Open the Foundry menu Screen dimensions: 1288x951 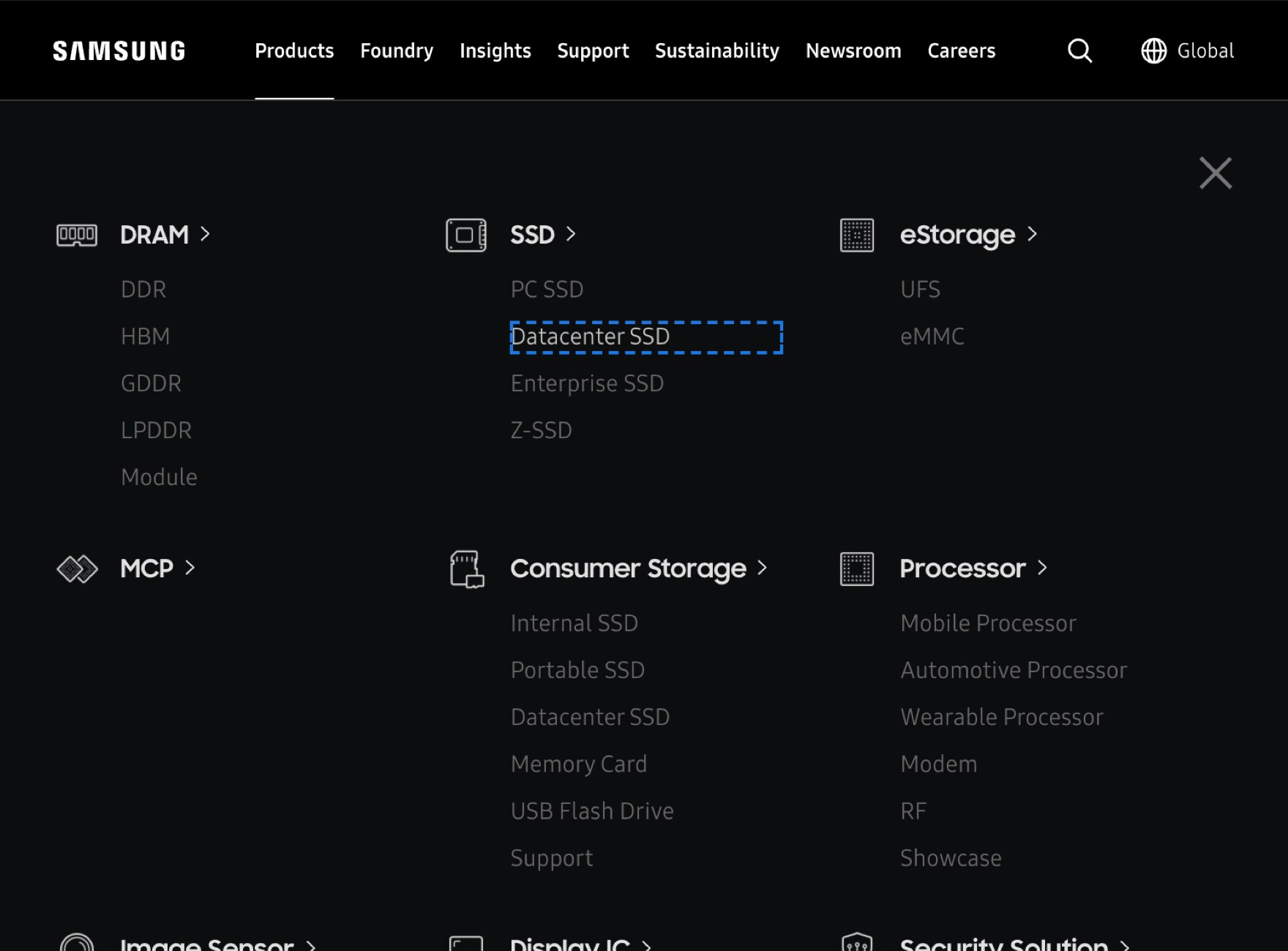click(x=397, y=50)
